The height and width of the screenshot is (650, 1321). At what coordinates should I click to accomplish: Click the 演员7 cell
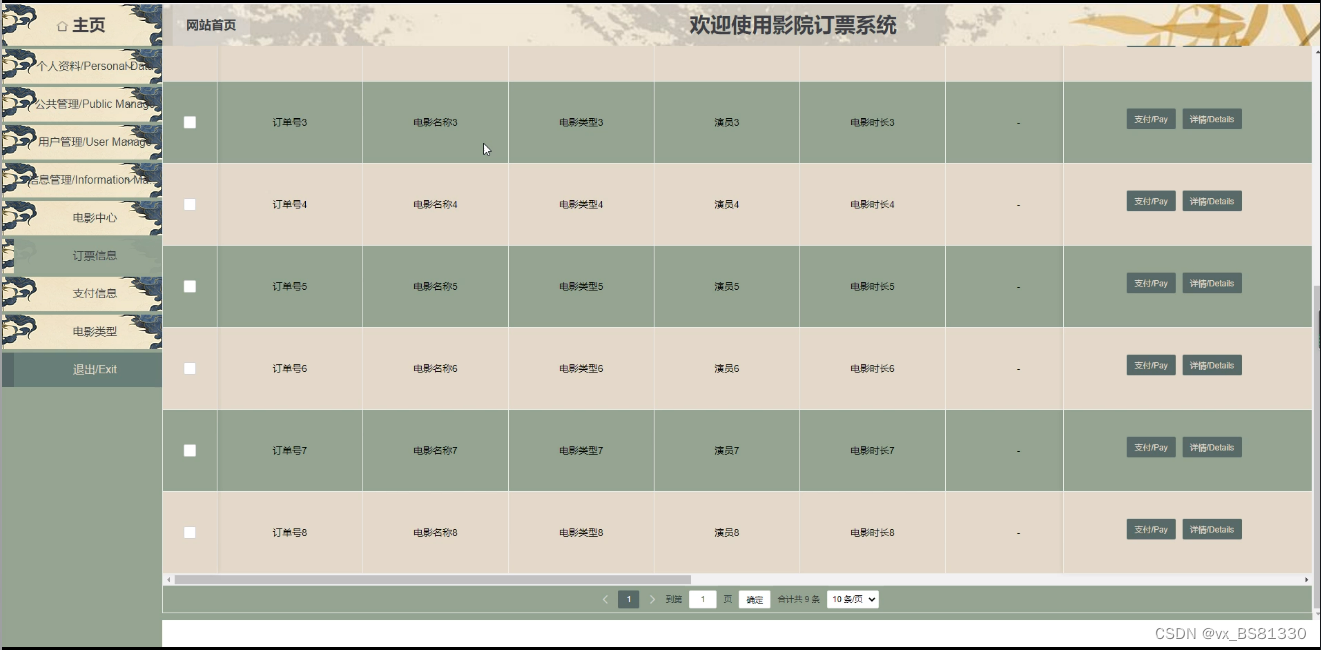pos(727,450)
